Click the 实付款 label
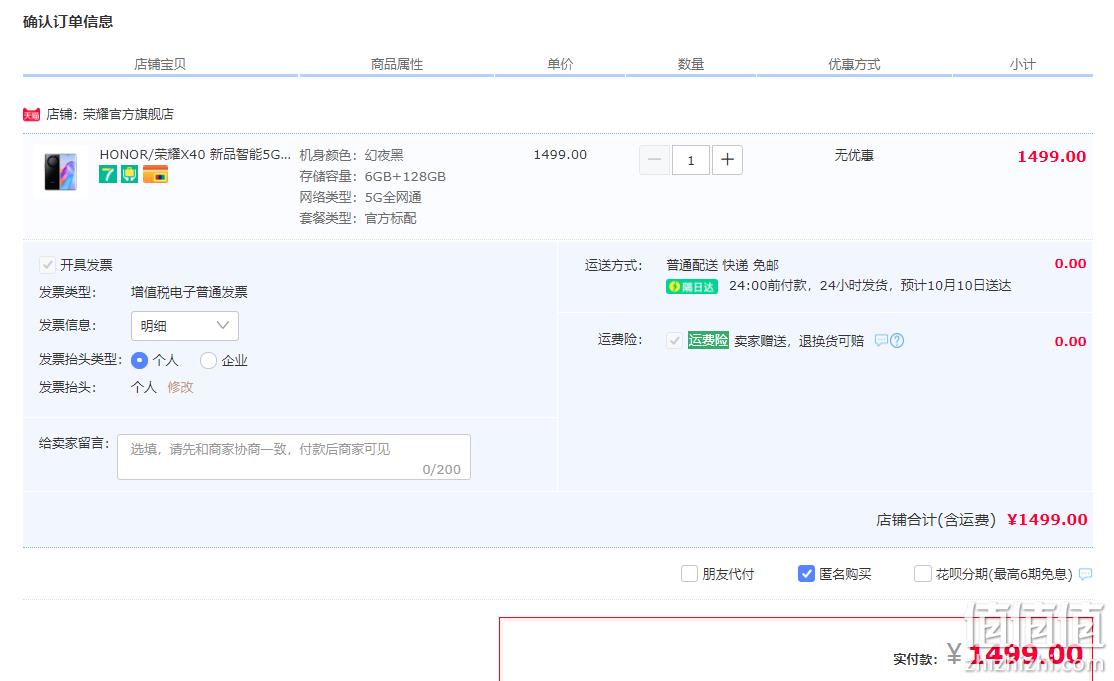This screenshot has width=1114, height=681. (x=915, y=659)
